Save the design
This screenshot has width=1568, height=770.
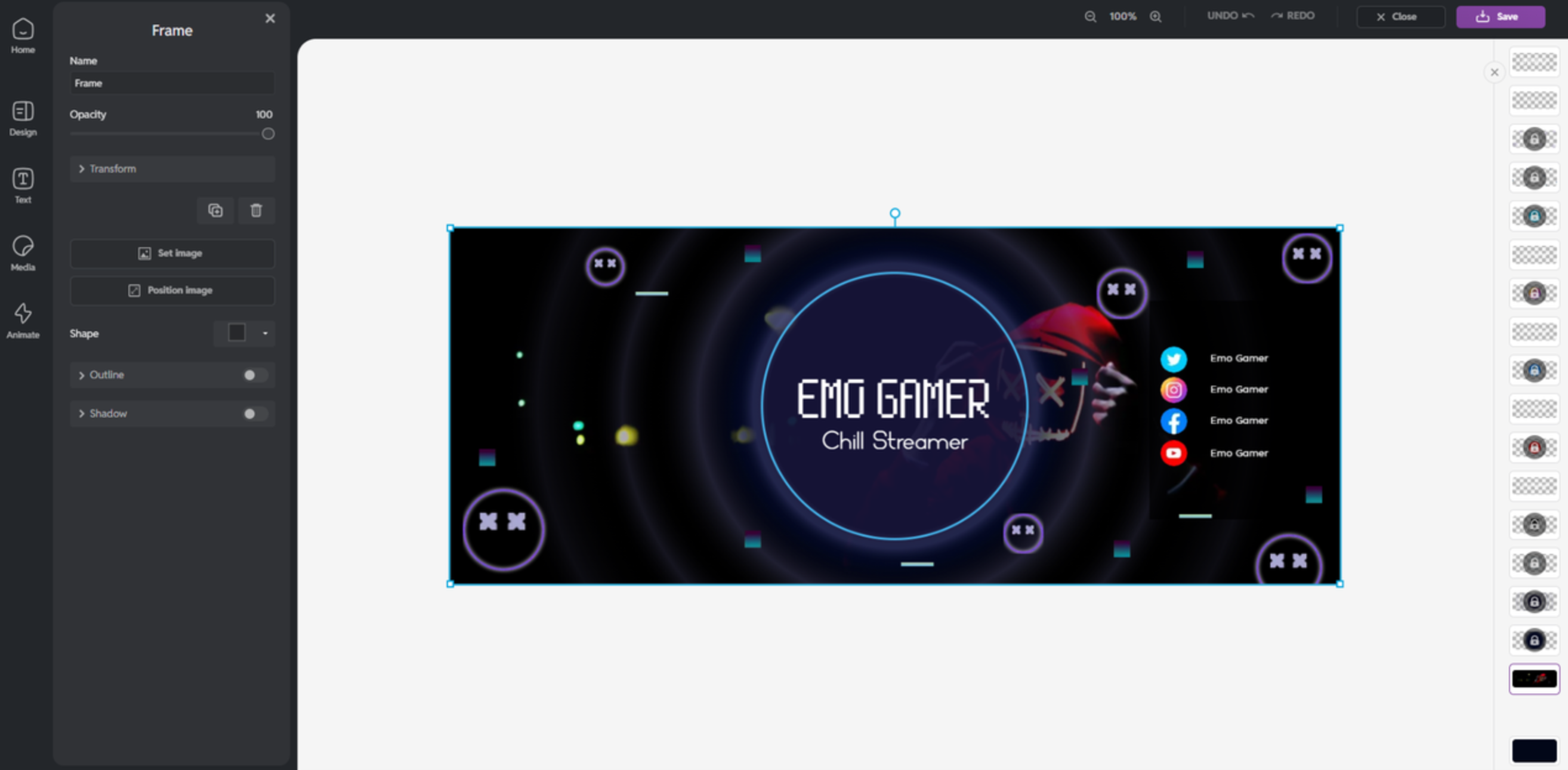point(1500,16)
